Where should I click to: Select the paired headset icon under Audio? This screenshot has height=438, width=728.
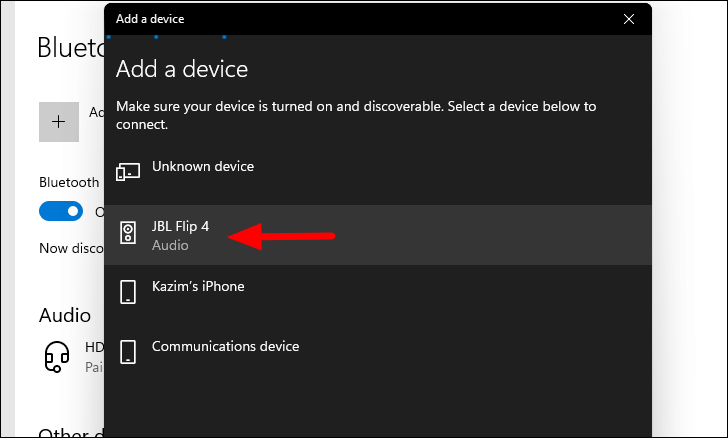[57, 357]
